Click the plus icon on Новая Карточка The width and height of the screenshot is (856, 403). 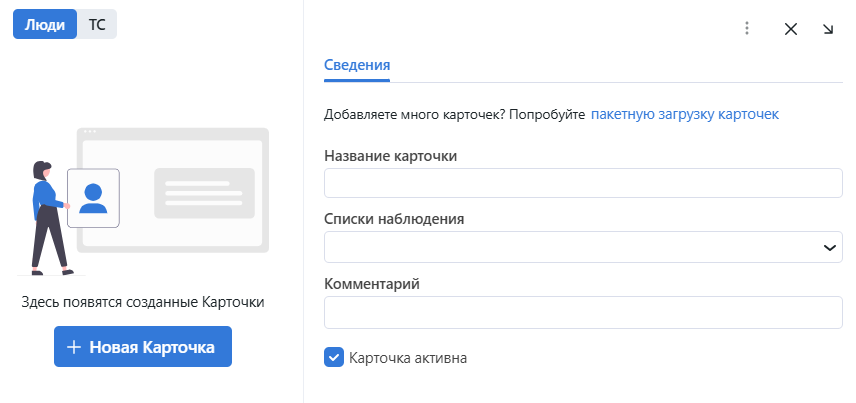click(73, 347)
